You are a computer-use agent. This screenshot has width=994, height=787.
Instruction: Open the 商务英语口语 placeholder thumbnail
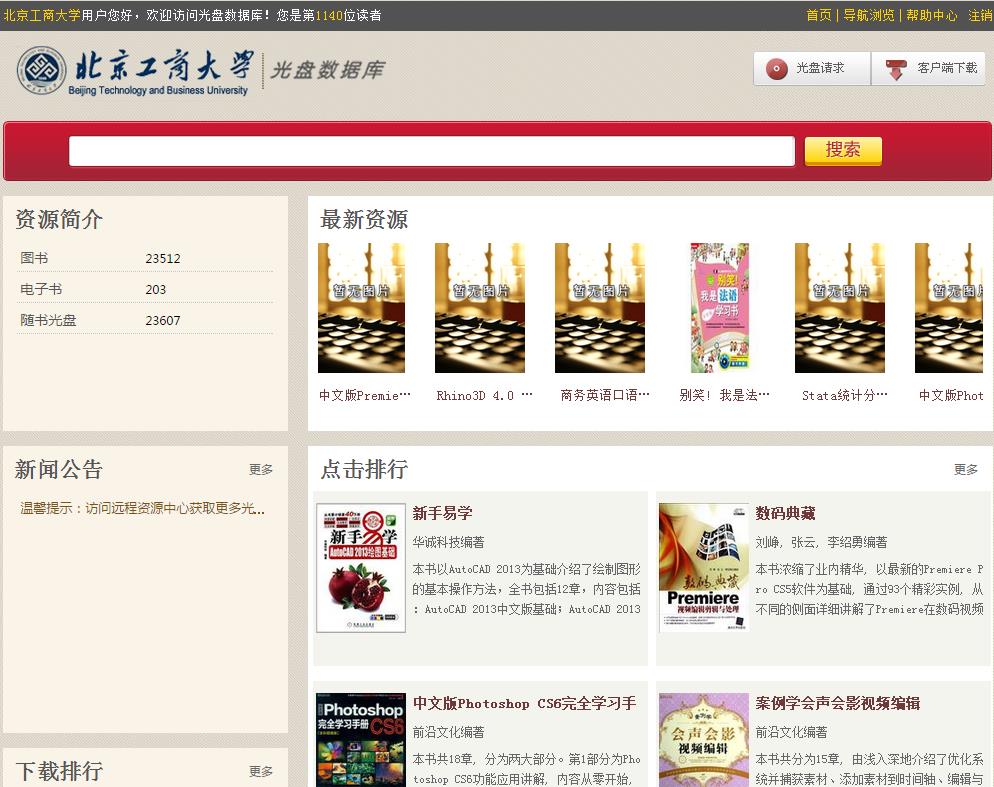600,308
